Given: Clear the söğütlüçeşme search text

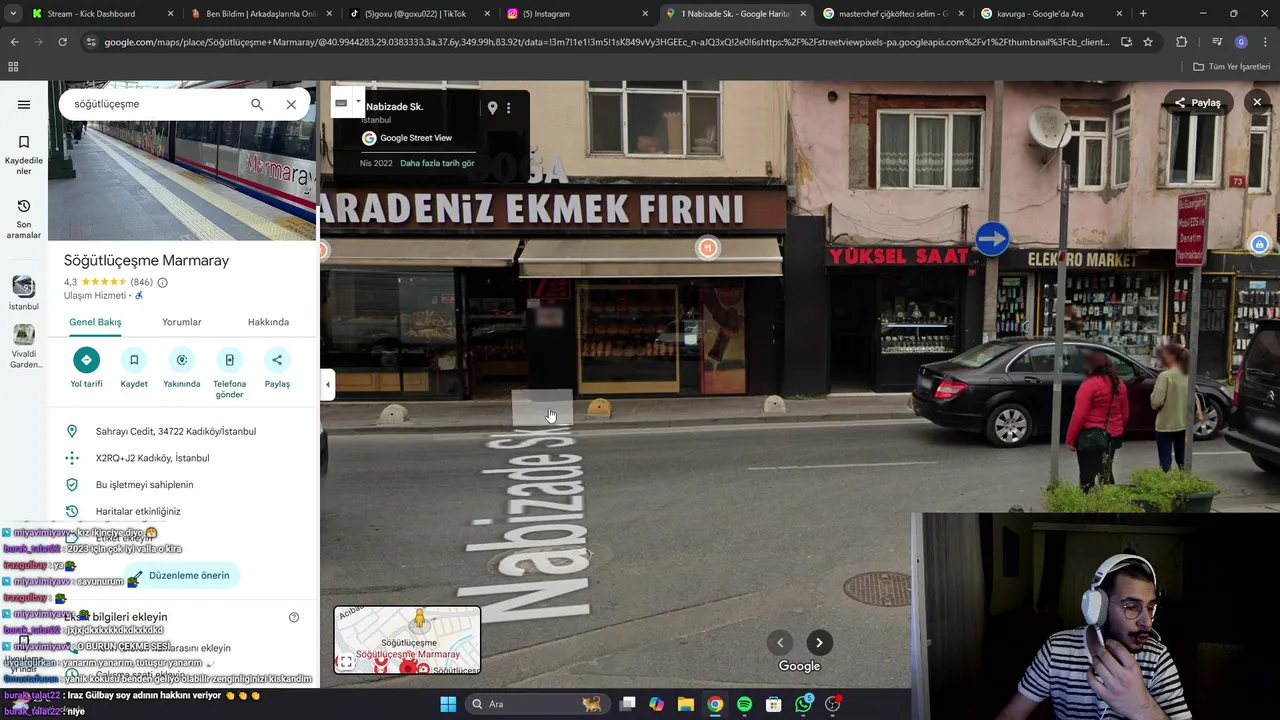Looking at the screenshot, I should 291,104.
